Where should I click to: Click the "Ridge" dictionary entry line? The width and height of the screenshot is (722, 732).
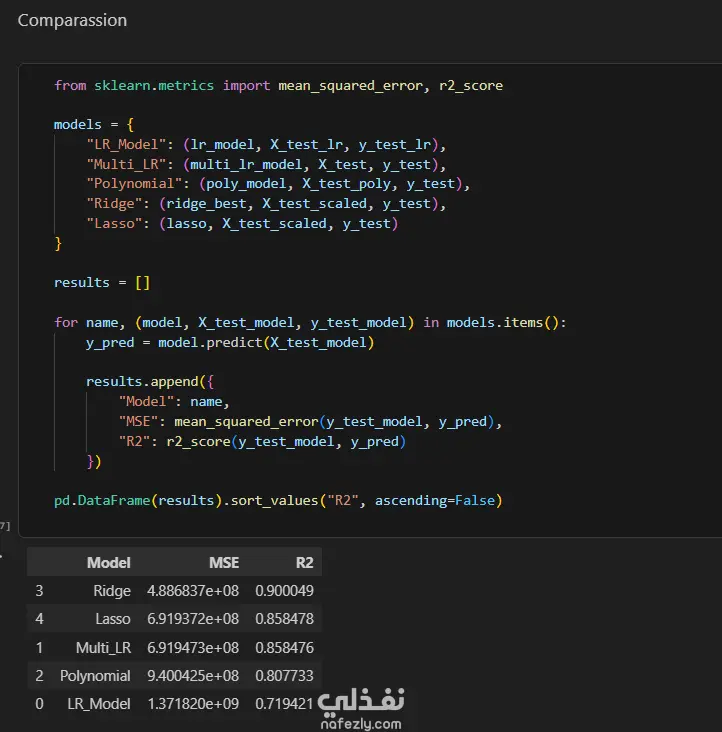[266, 204]
